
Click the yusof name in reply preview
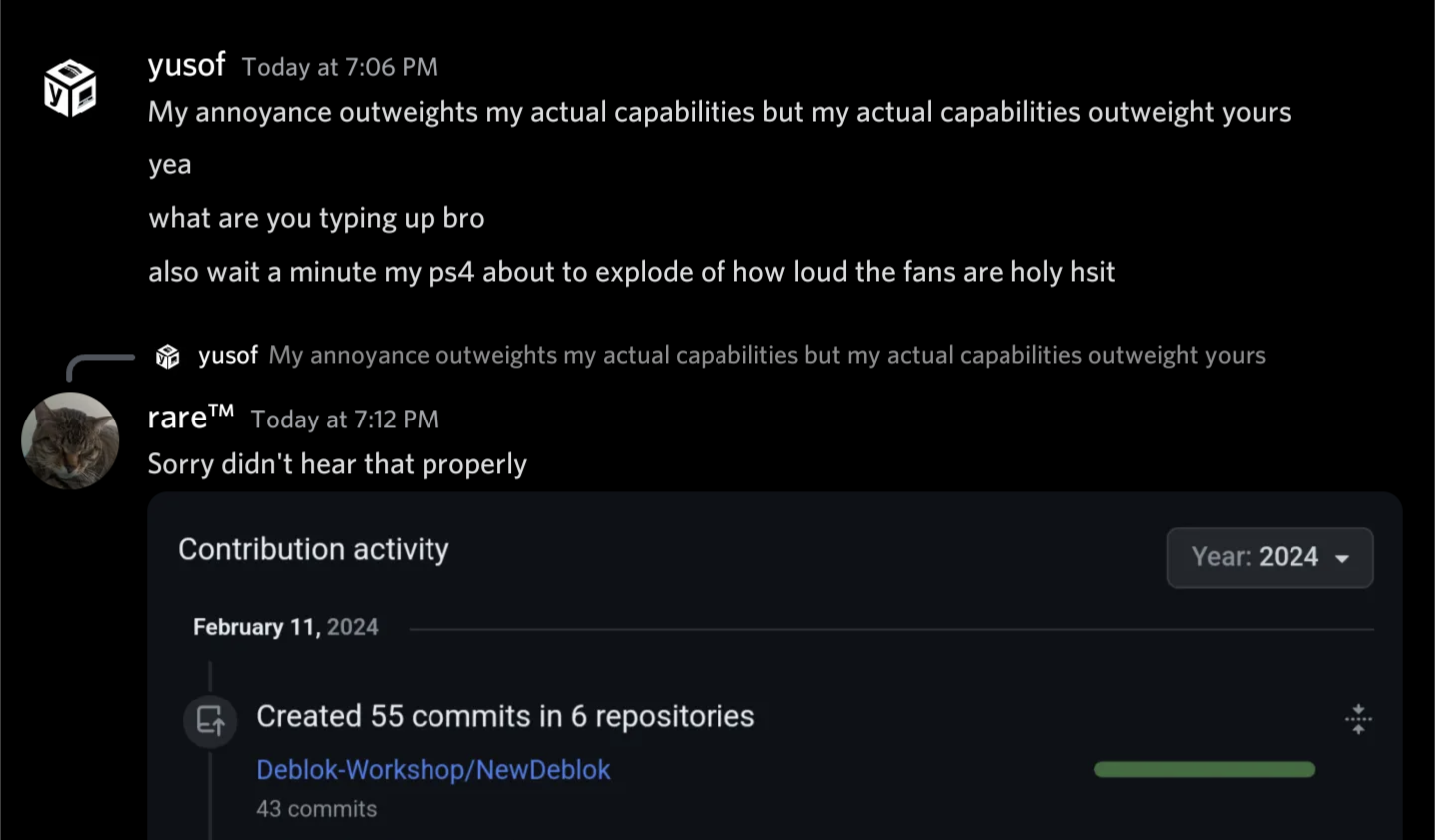pos(228,356)
